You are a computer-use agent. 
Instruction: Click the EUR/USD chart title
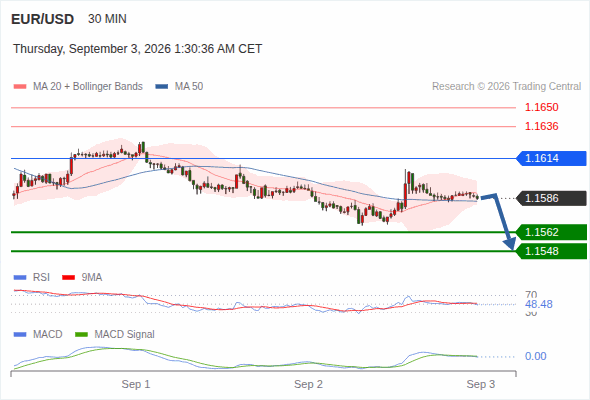[43, 19]
